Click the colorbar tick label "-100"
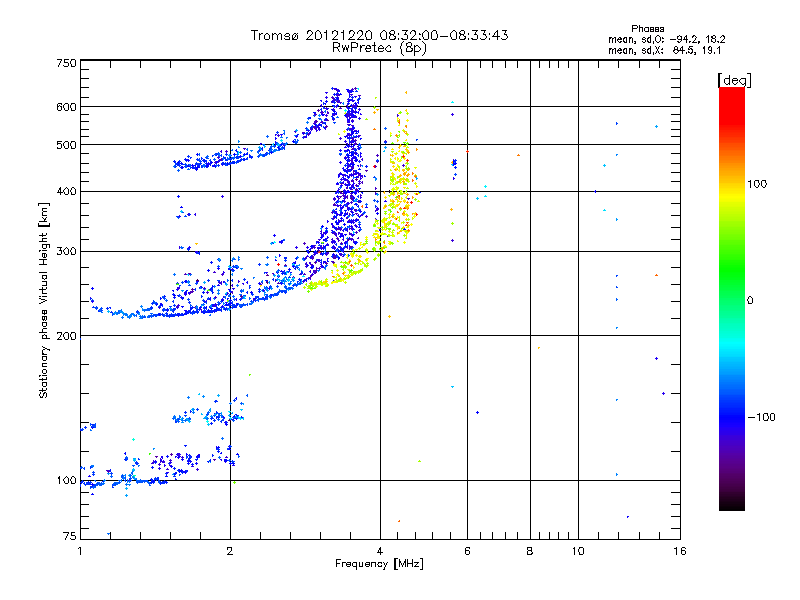The height and width of the screenshot is (600, 800). click(x=761, y=417)
